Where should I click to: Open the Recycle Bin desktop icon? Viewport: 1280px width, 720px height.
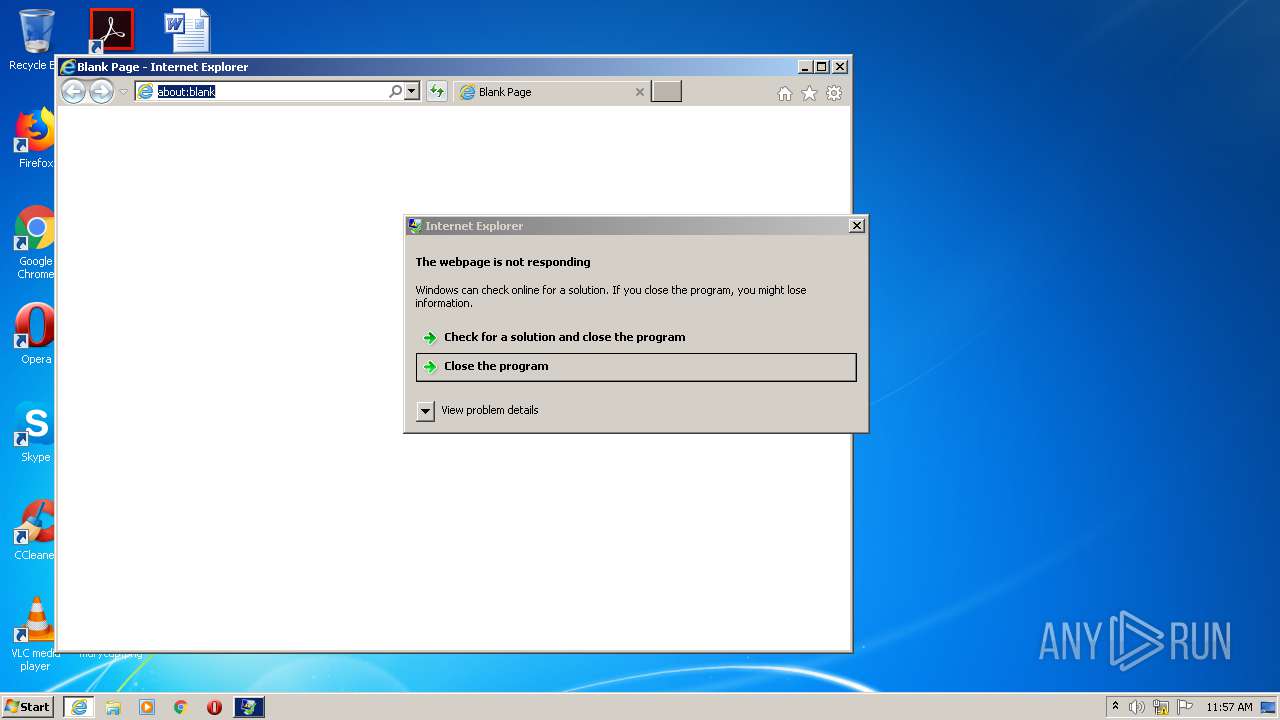pos(36,40)
